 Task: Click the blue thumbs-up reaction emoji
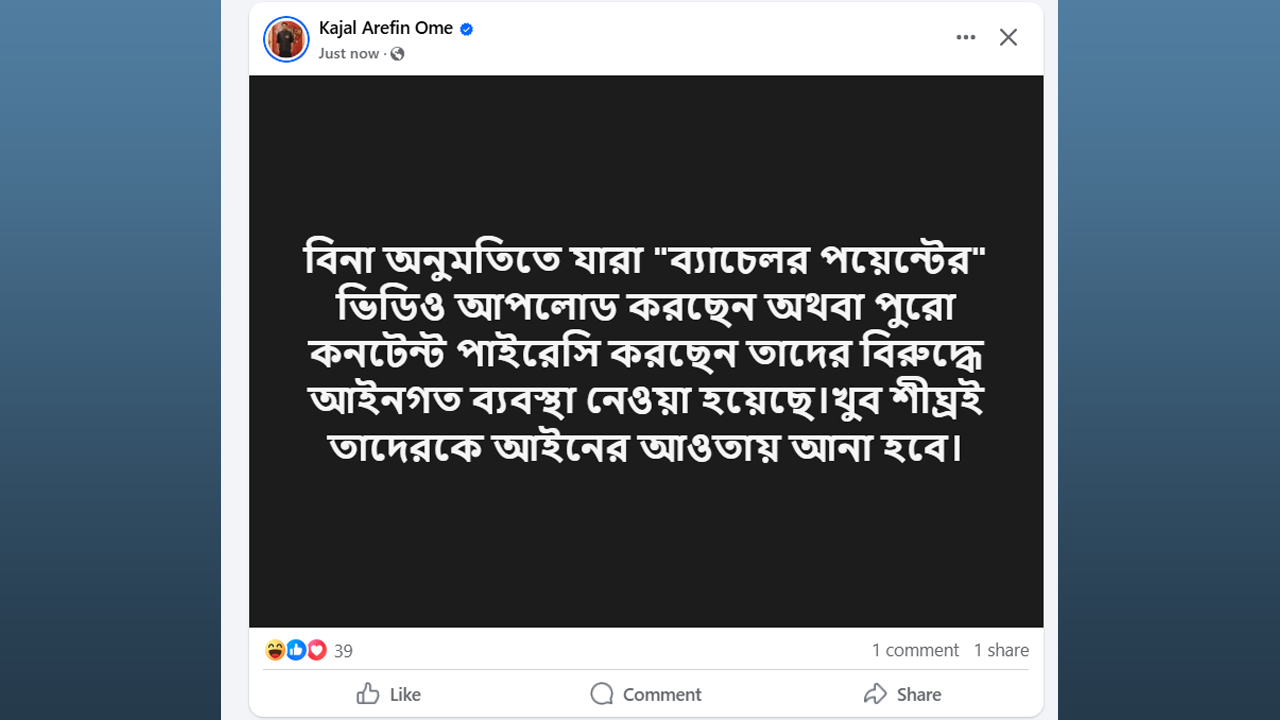(x=296, y=650)
